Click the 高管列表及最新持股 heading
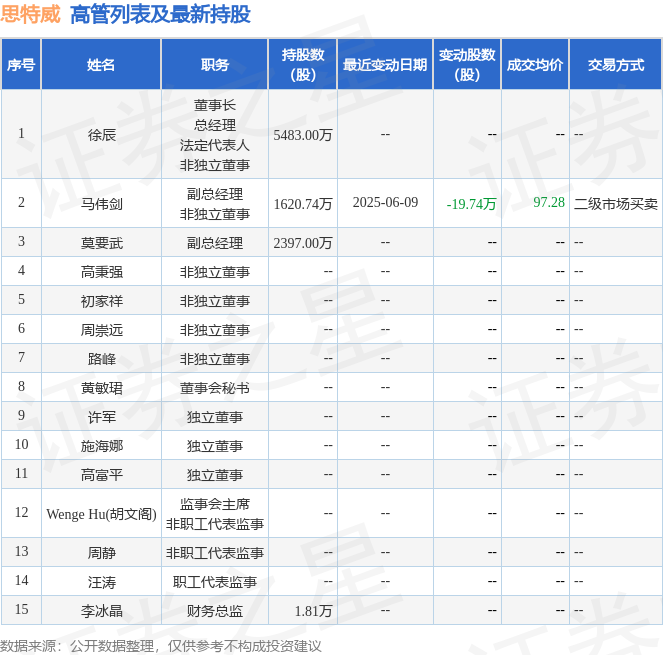 160,14
